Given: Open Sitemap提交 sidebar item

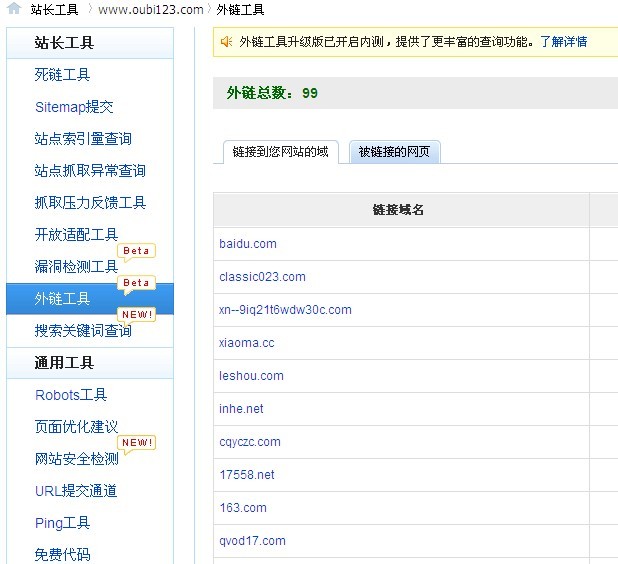Looking at the screenshot, I should (x=74, y=107).
